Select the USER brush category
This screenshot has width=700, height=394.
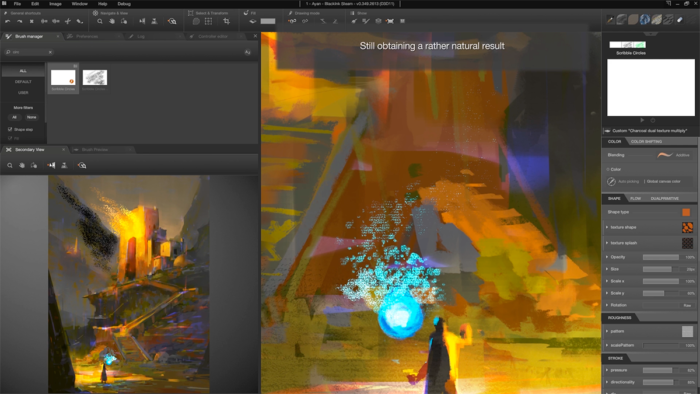23,92
